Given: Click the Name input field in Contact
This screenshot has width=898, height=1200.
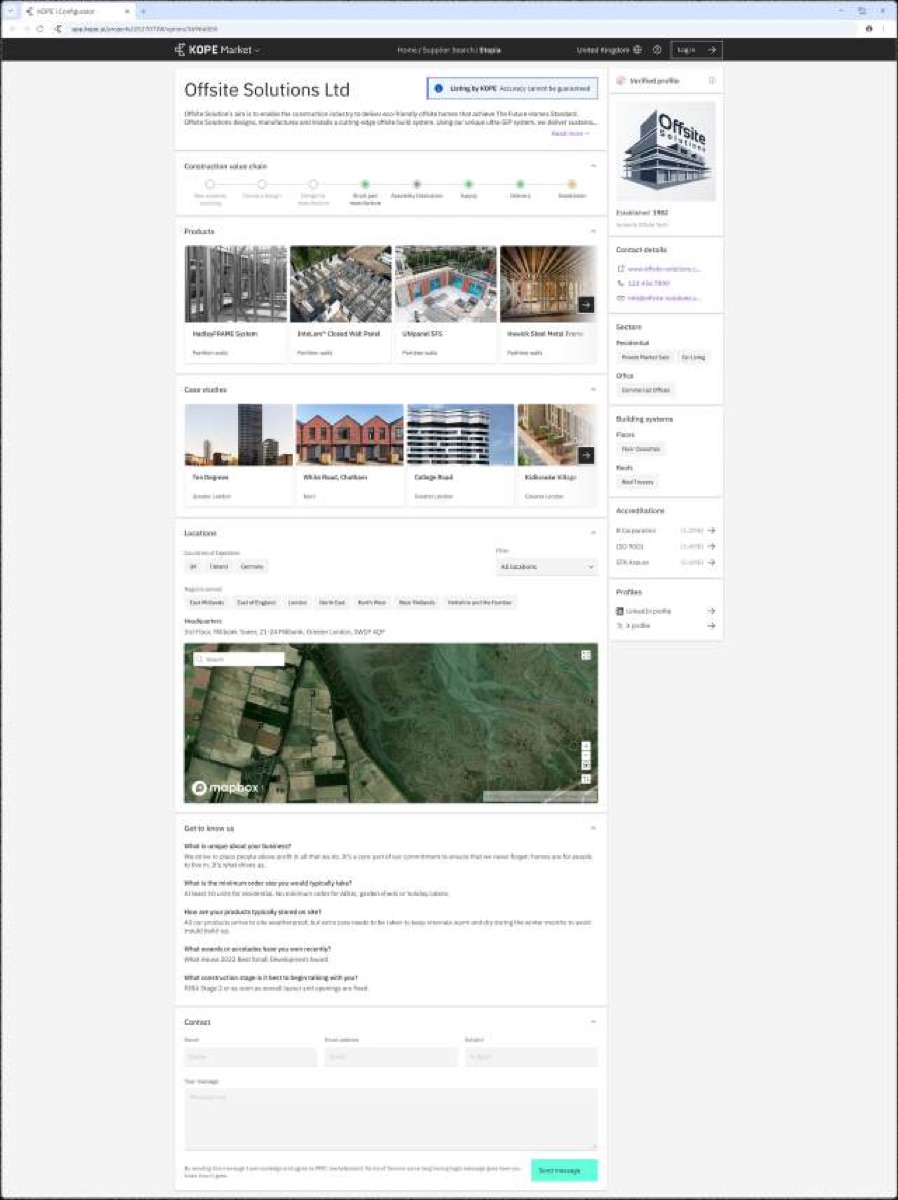Looking at the screenshot, I should (250, 1057).
